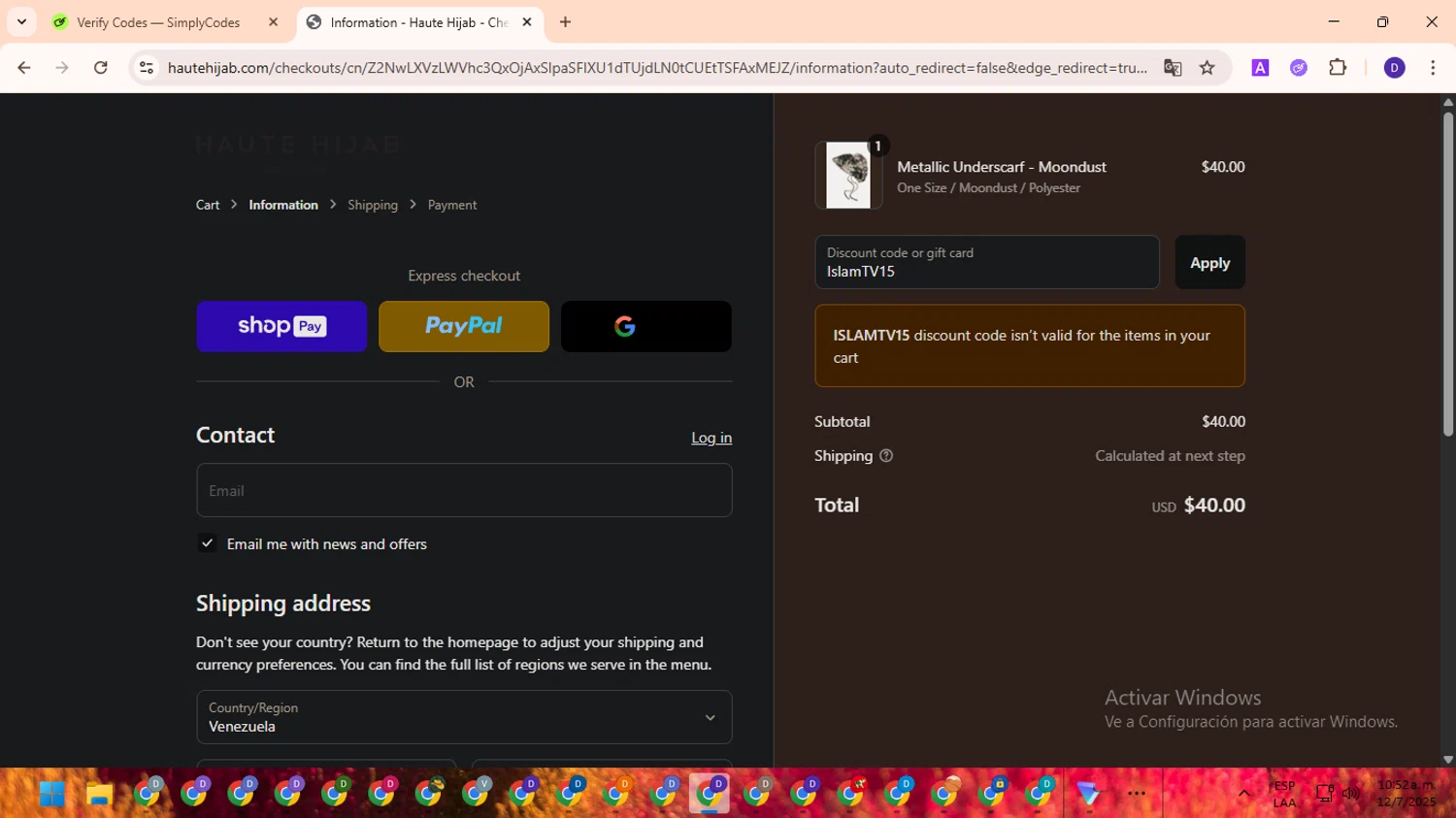Screen dimensions: 1456x818
Task: Open the Extensions puzzle menu
Action: (1338, 68)
